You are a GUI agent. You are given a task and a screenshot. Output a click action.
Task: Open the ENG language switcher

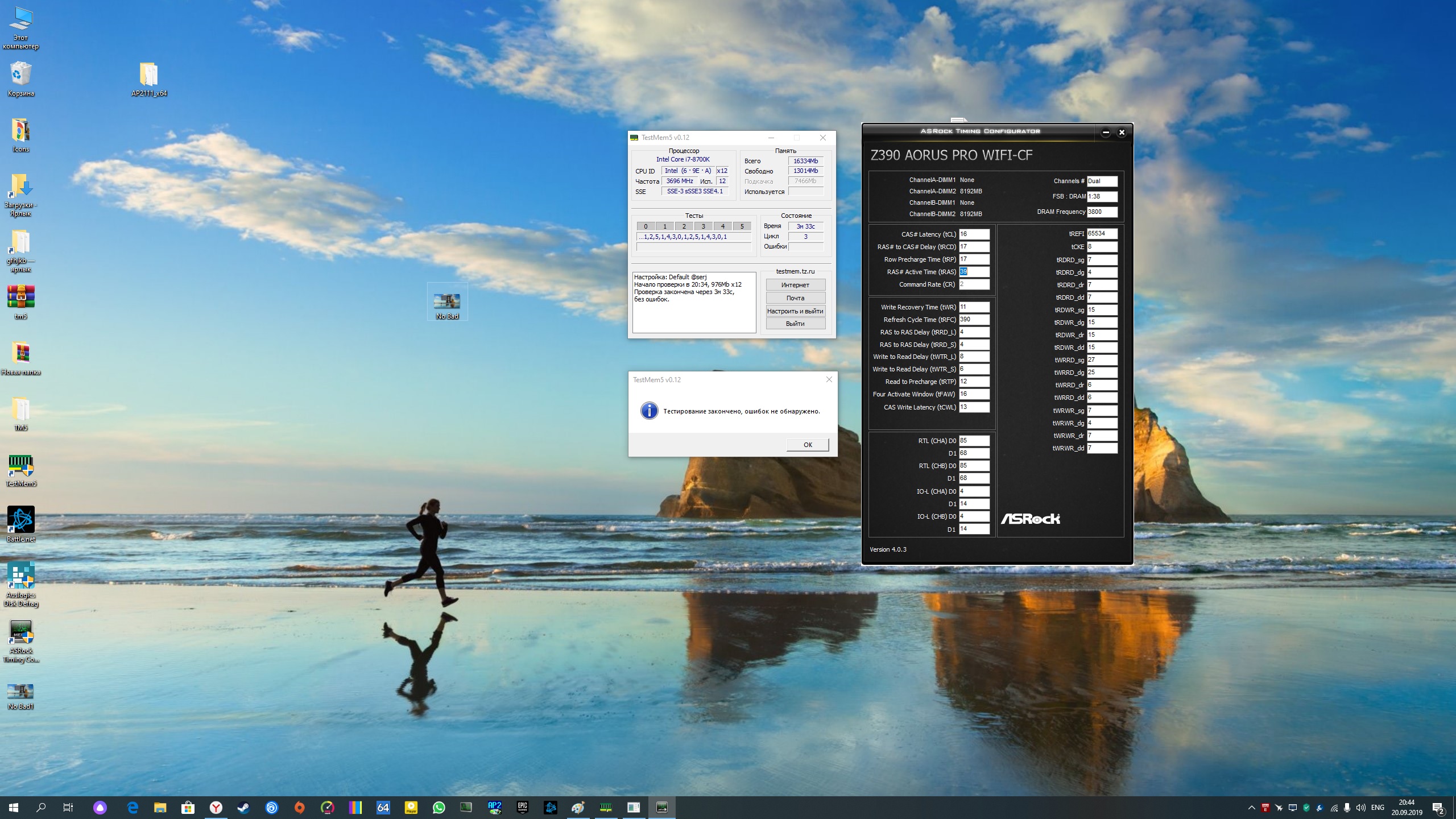point(1378,808)
